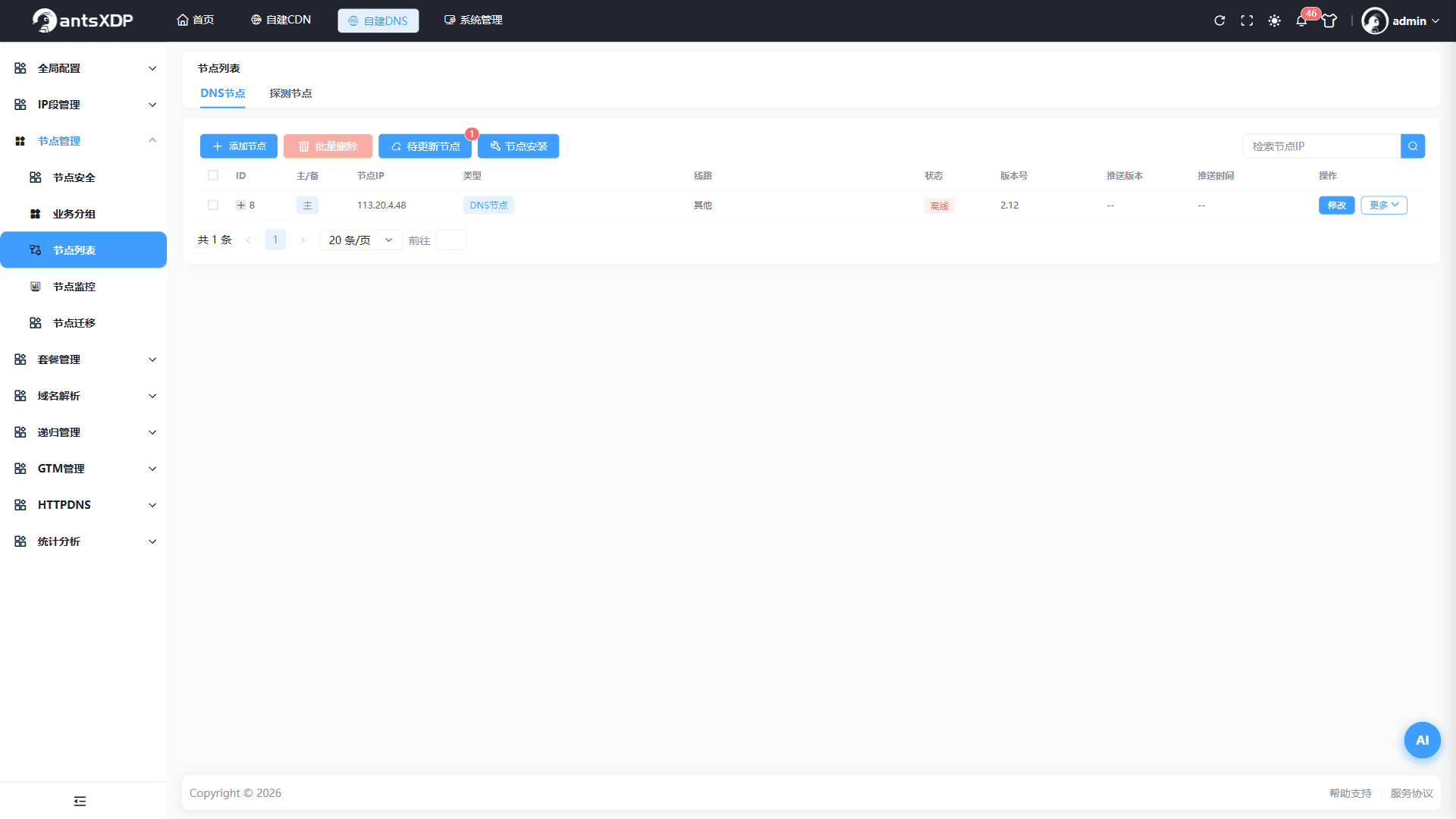
Task: Click 待更新节点 button
Action: (425, 146)
